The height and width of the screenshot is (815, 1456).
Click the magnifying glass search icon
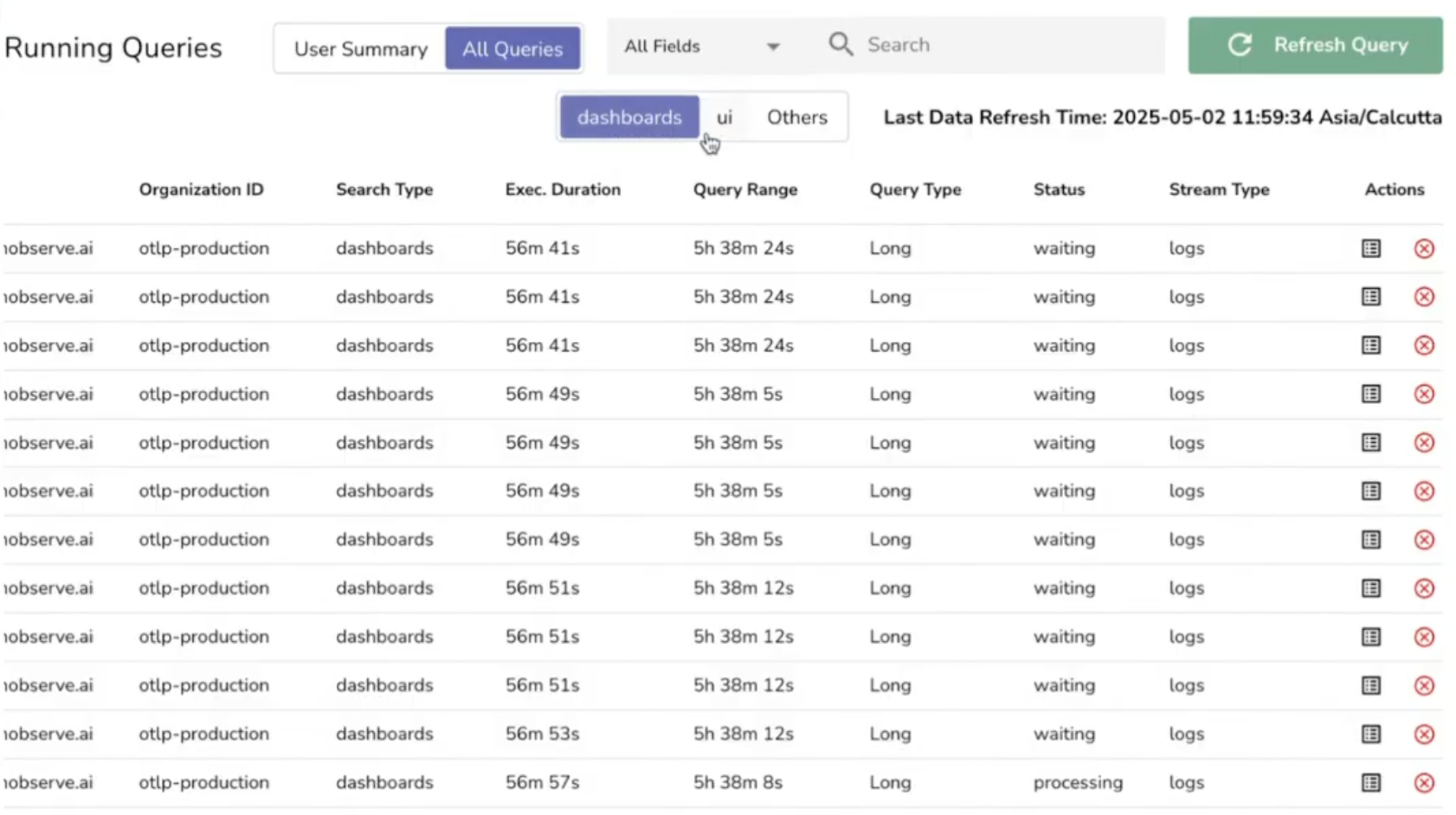click(x=840, y=43)
